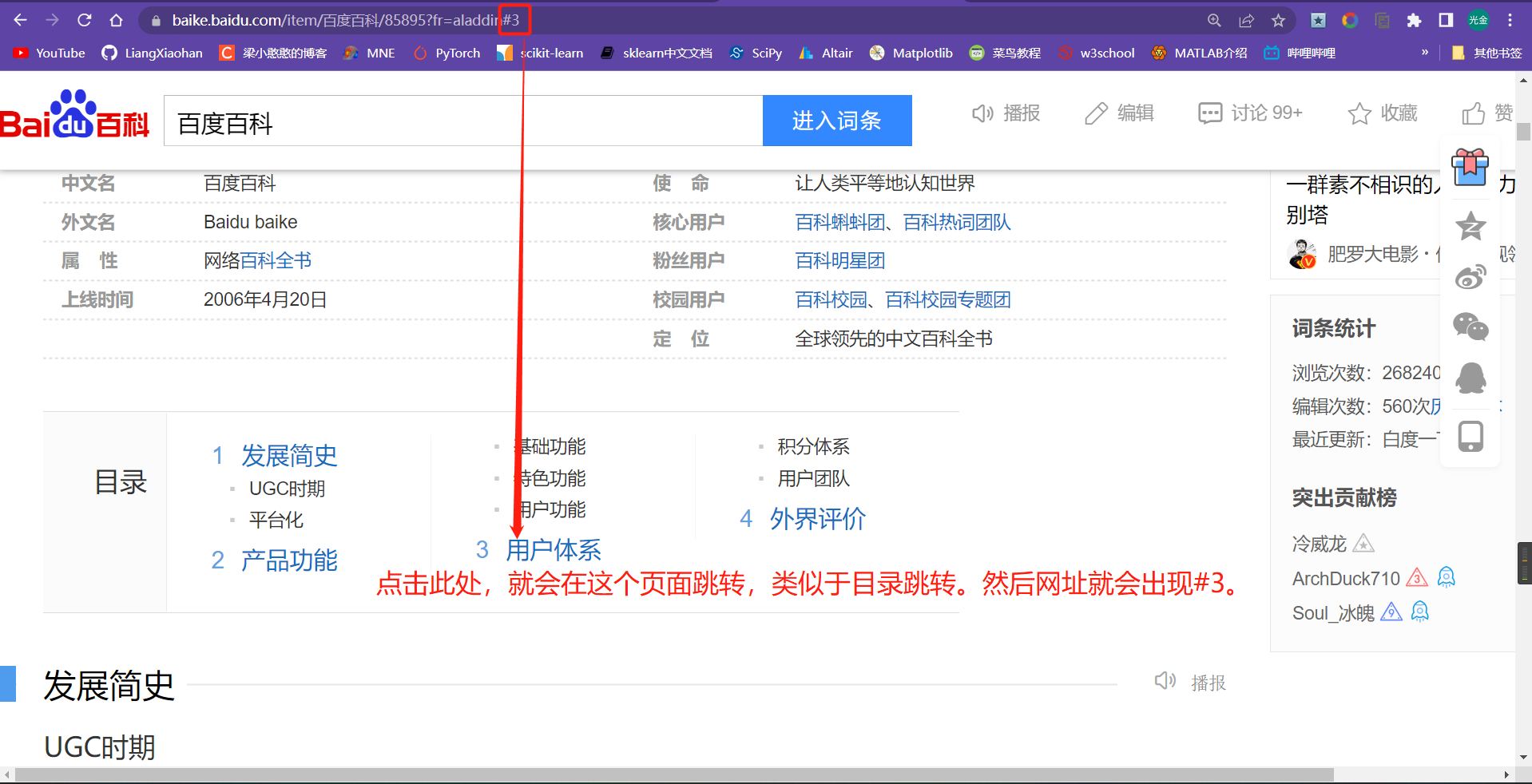Open the 百科热词团队 link

[x=957, y=223]
